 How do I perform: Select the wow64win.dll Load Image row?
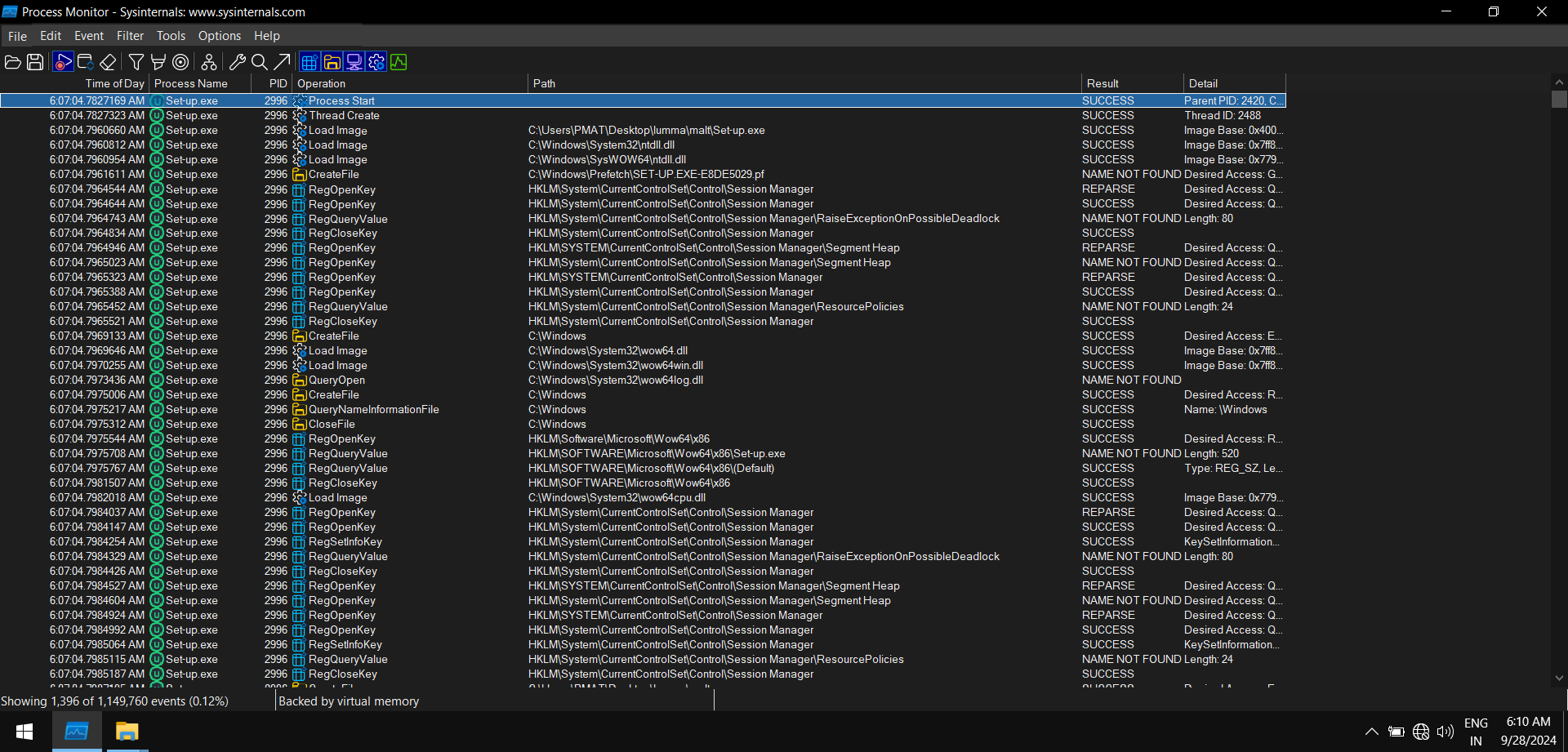[x=643, y=365]
